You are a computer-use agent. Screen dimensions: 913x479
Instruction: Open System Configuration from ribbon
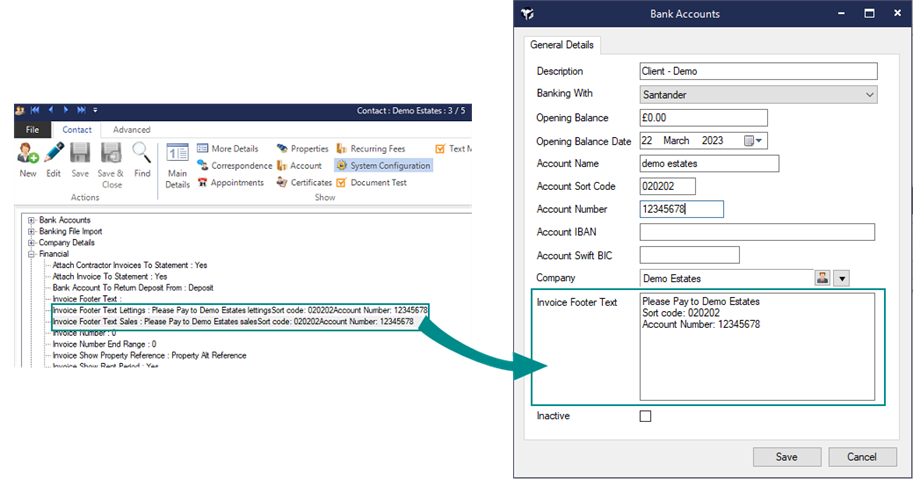click(383, 166)
